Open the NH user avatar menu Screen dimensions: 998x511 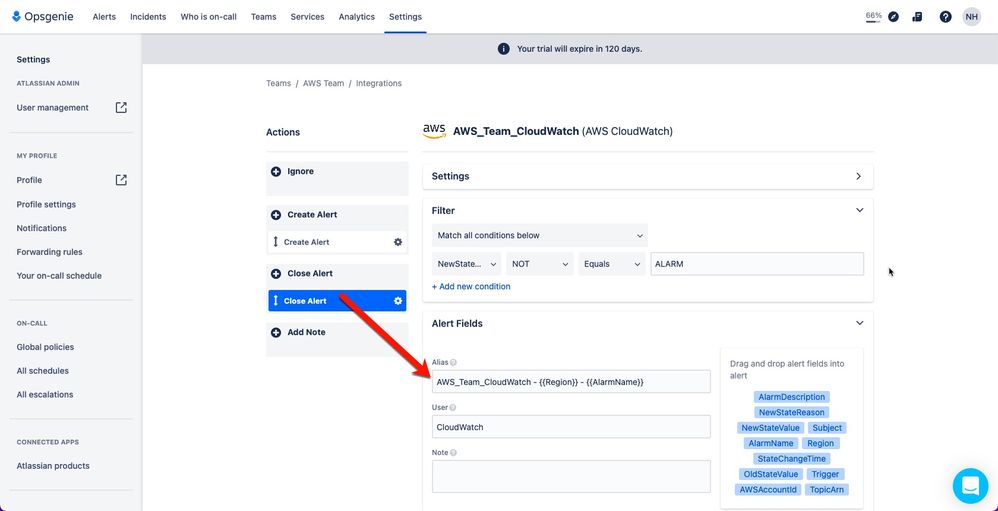pos(971,17)
